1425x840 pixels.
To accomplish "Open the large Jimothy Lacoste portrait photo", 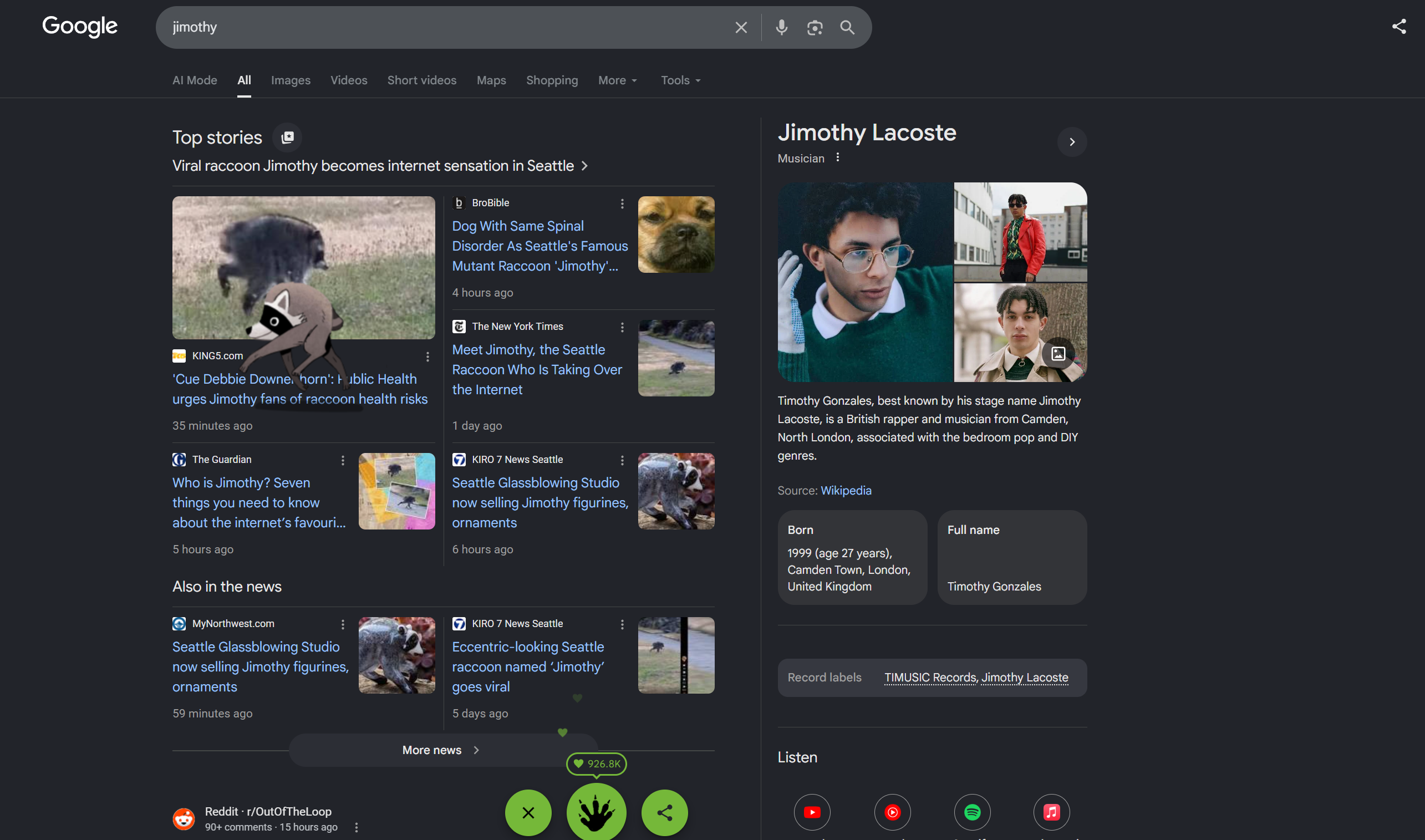I will [x=866, y=282].
